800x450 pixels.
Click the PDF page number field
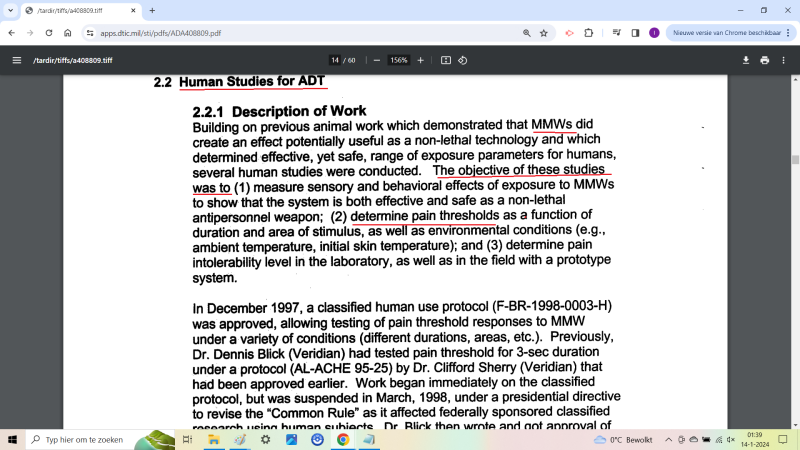click(335, 60)
